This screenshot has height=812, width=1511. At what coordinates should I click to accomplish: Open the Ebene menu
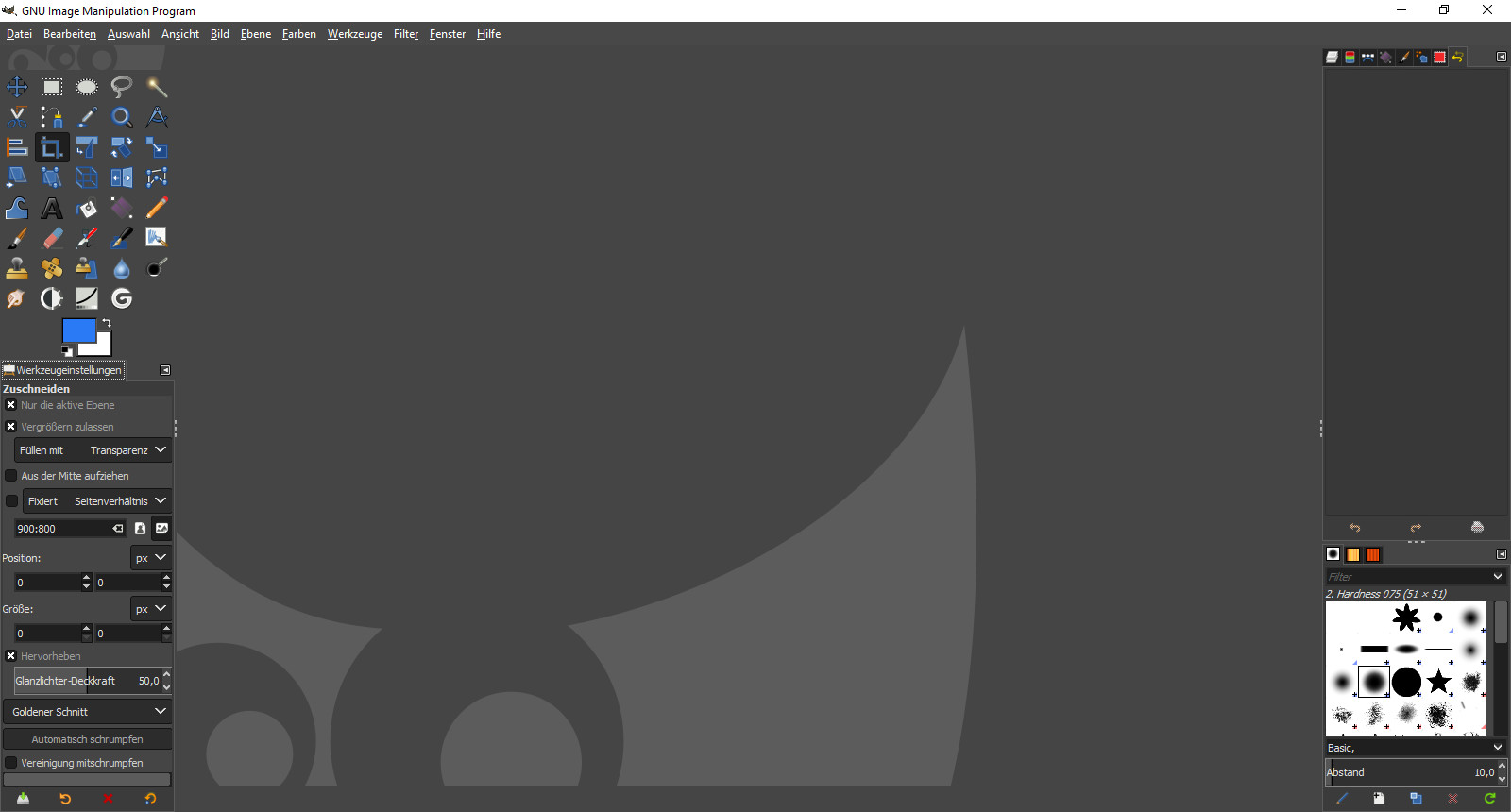point(256,34)
